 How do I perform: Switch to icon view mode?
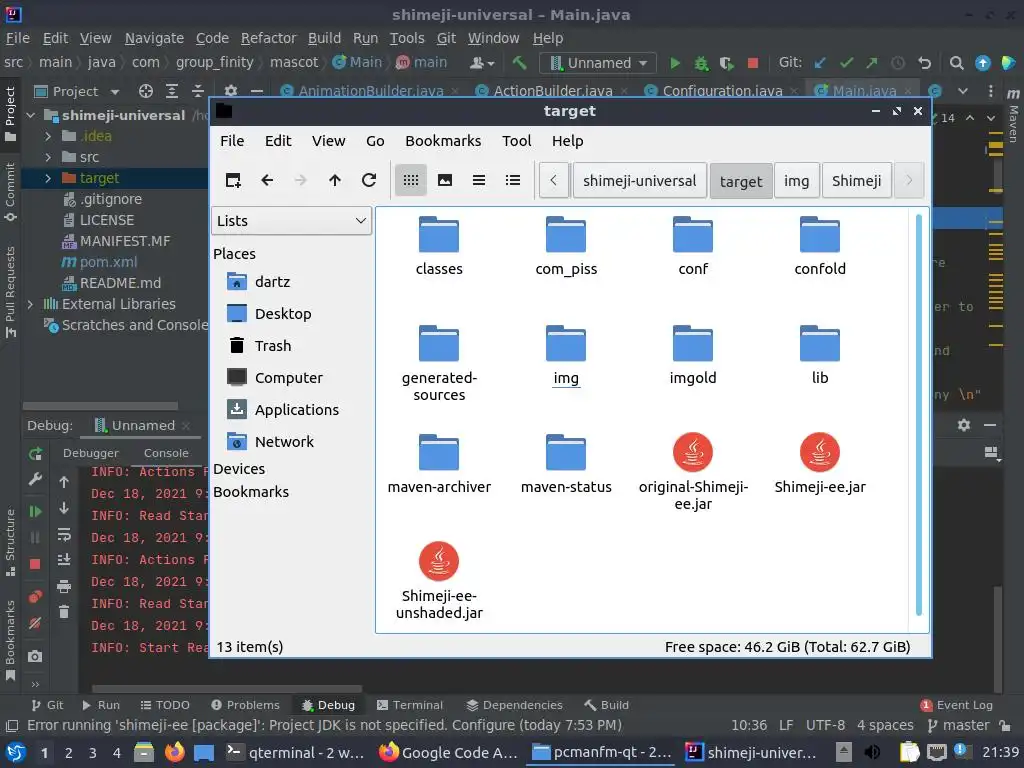click(x=411, y=180)
